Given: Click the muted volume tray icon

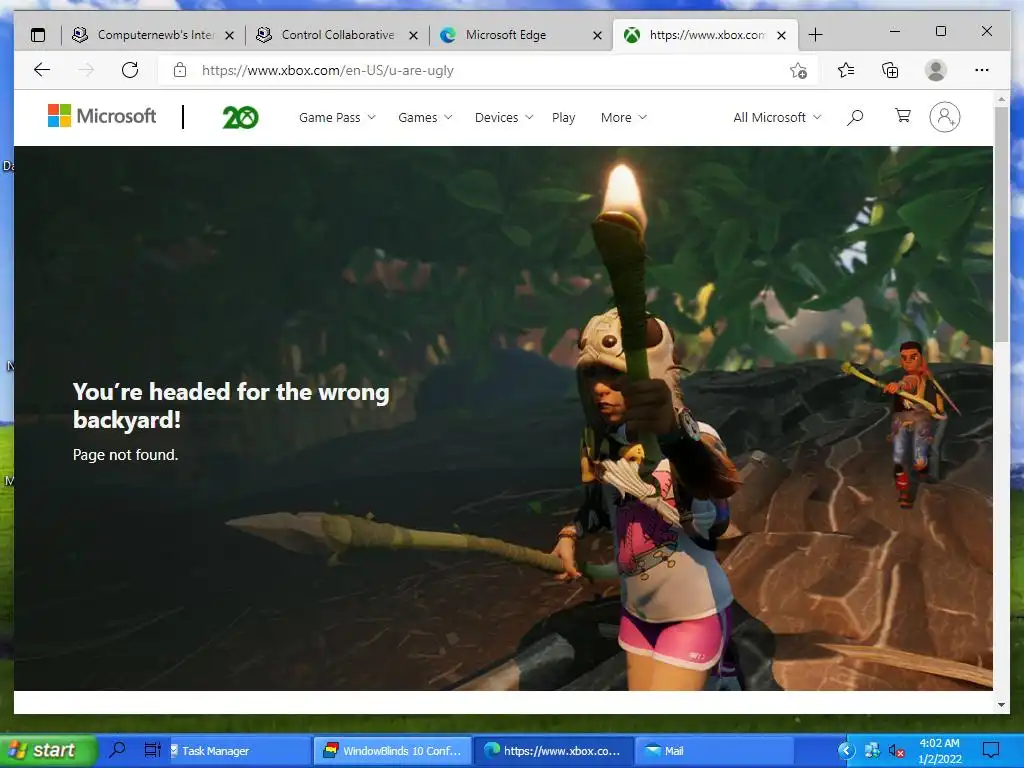Looking at the screenshot, I should tap(897, 751).
